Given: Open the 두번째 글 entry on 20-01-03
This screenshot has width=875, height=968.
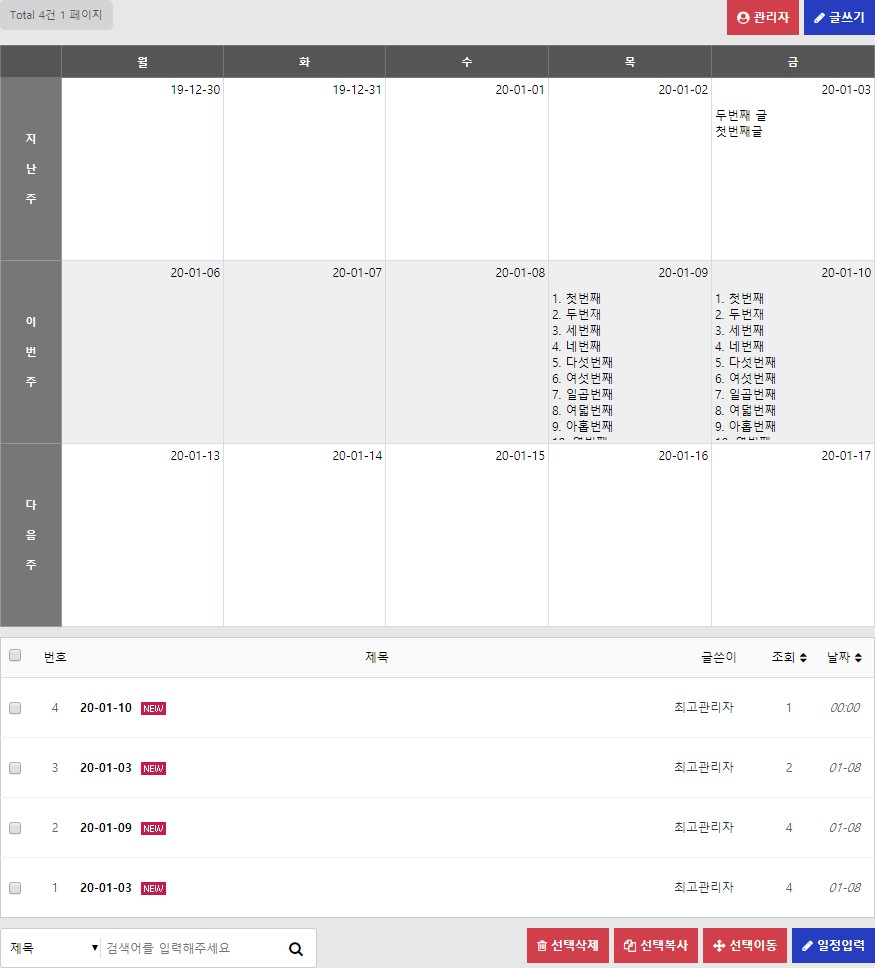Looking at the screenshot, I should (741, 115).
